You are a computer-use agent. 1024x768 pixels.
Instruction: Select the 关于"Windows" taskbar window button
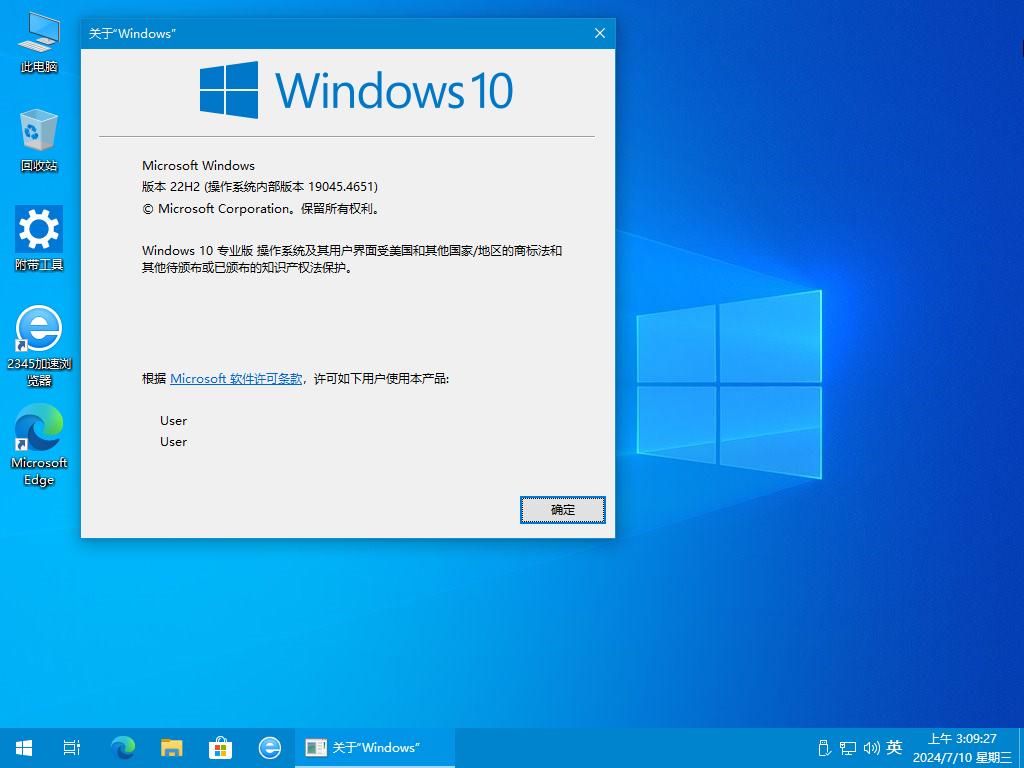[375, 748]
